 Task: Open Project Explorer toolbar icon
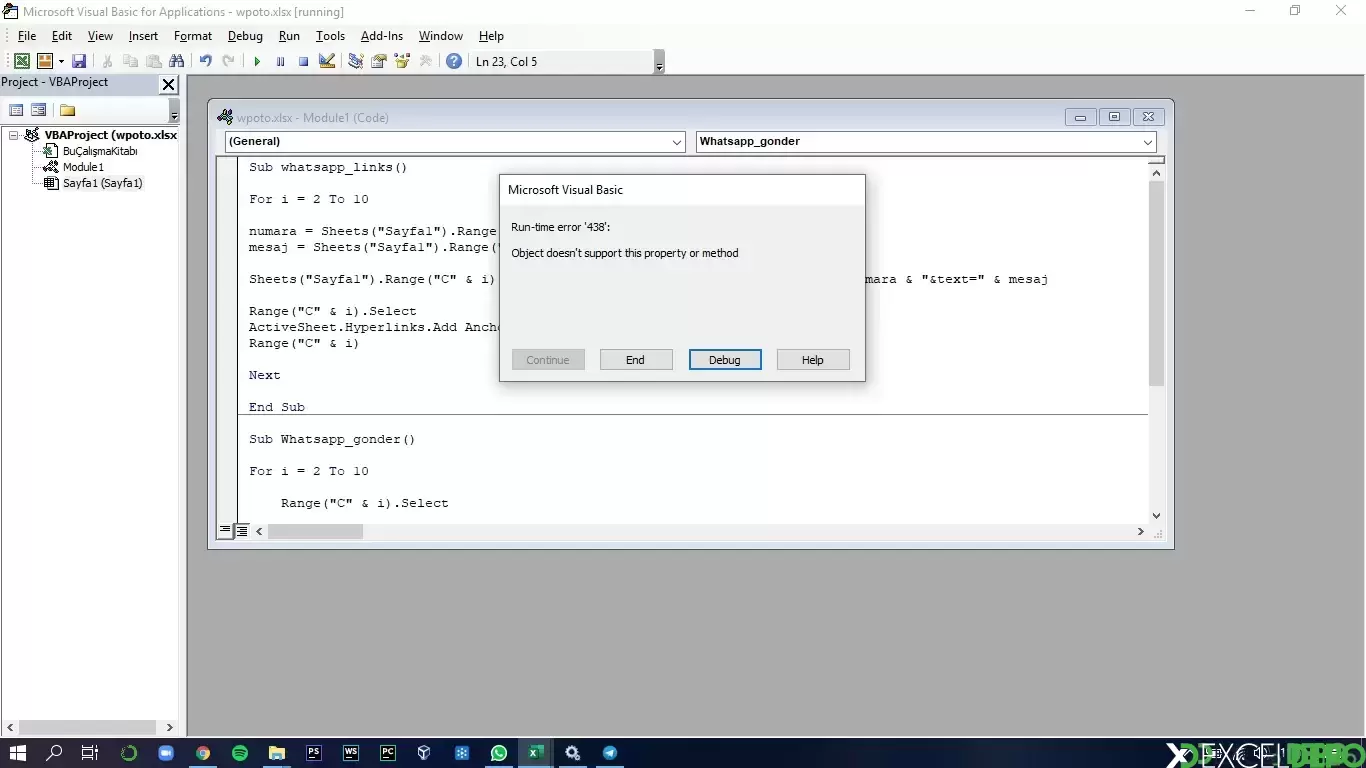[355, 61]
